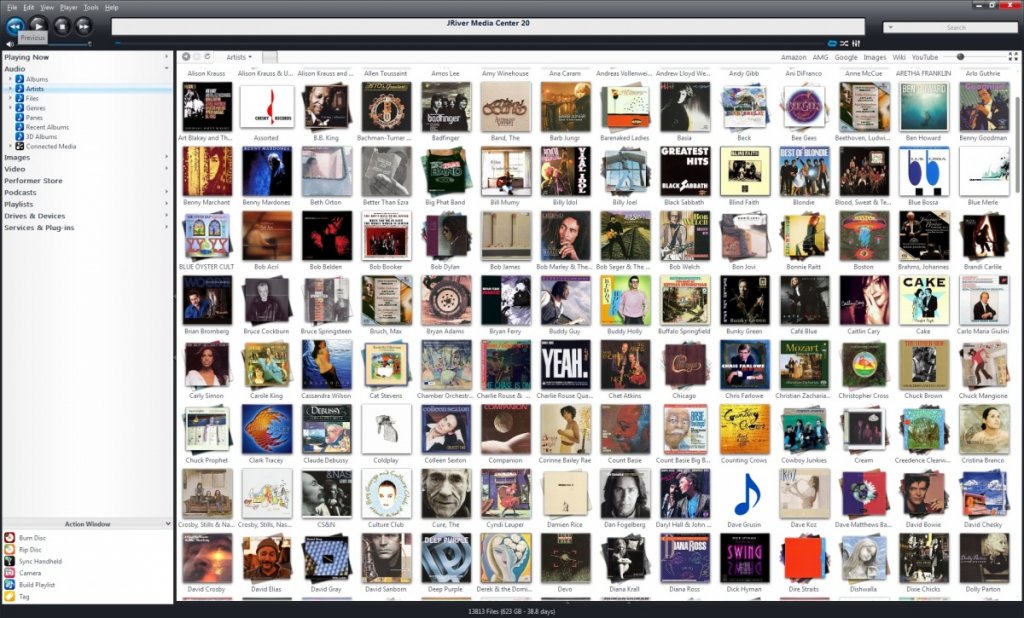Click the Build Playlist icon
The height and width of the screenshot is (618, 1024).
pyautogui.click(x=9, y=585)
